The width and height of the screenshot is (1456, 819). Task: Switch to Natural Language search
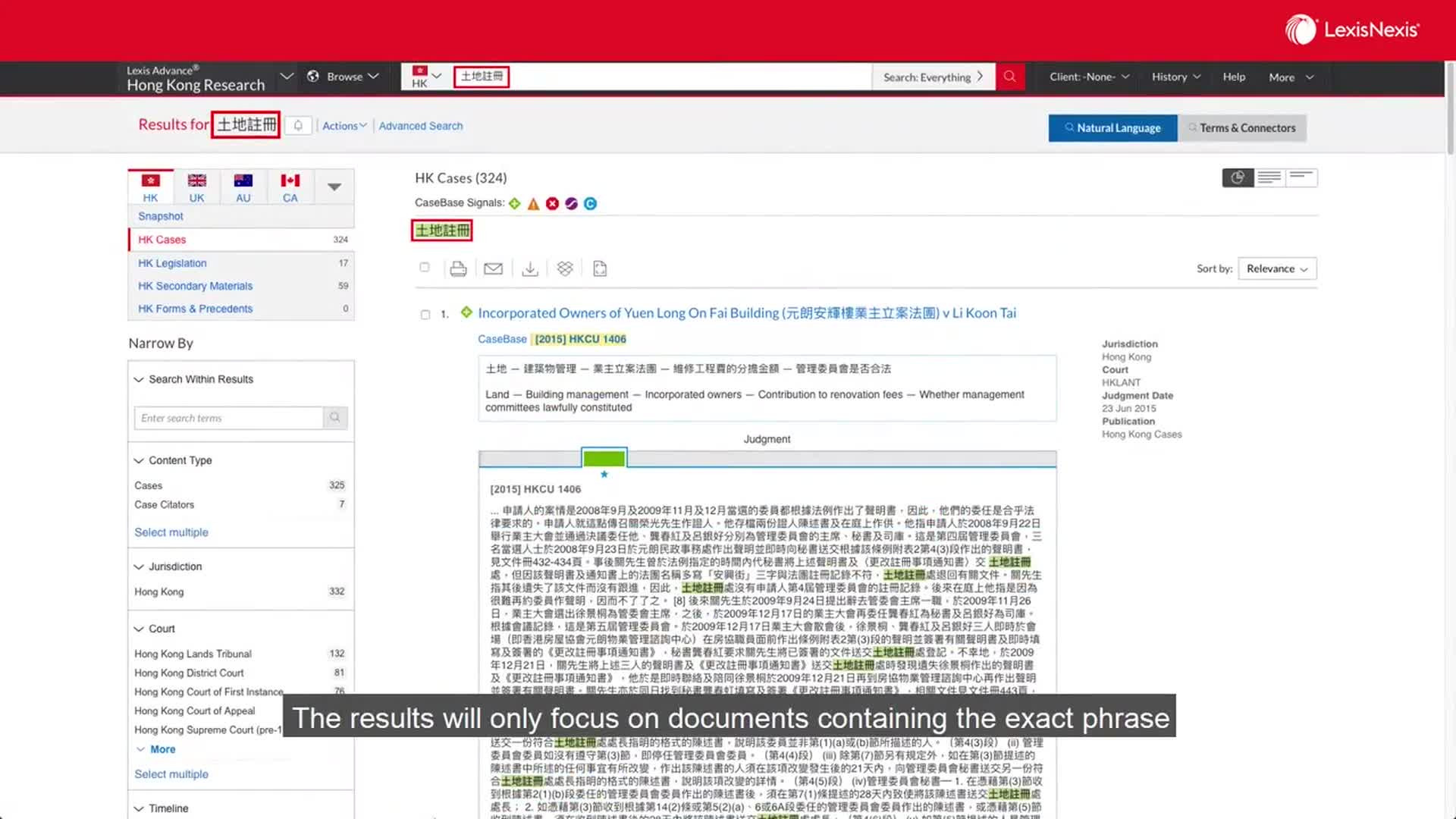(1112, 128)
